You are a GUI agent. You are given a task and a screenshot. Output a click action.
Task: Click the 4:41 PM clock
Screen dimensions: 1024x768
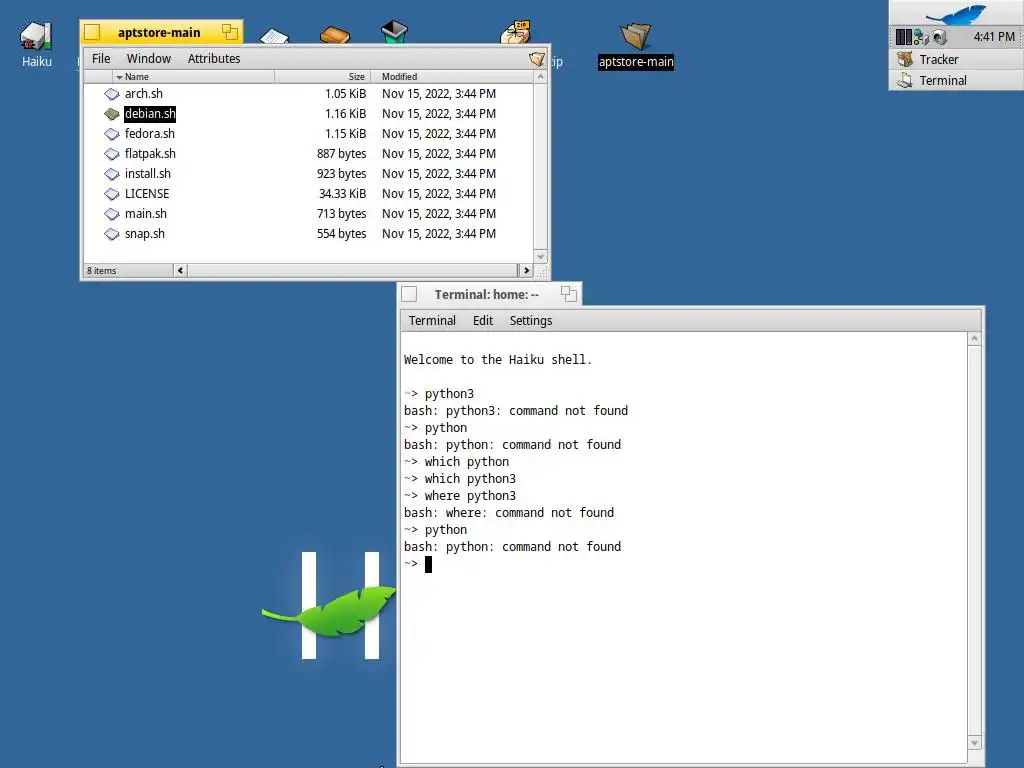[994, 37]
